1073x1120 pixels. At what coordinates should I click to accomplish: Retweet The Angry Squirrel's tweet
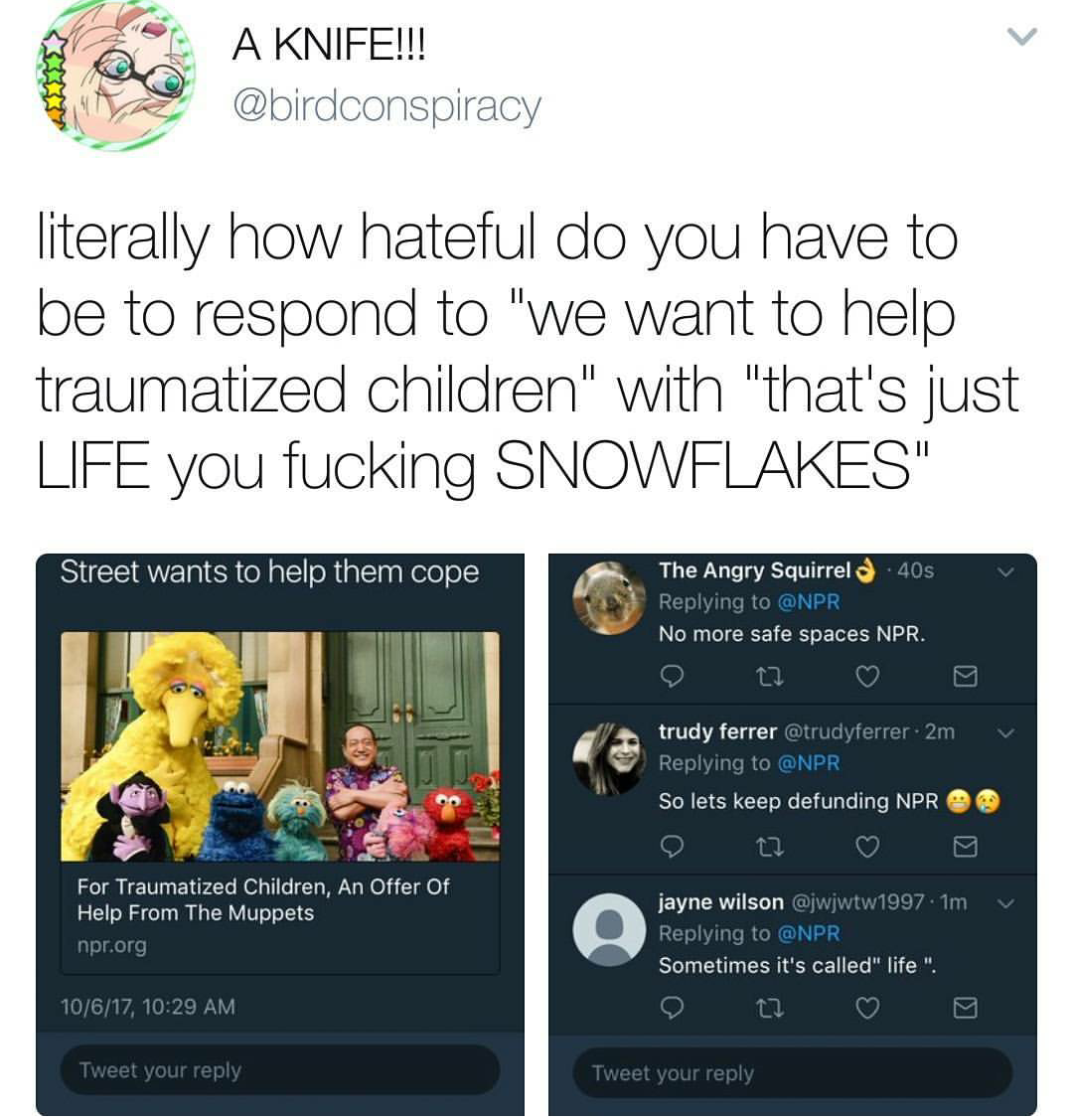coord(770,676)
